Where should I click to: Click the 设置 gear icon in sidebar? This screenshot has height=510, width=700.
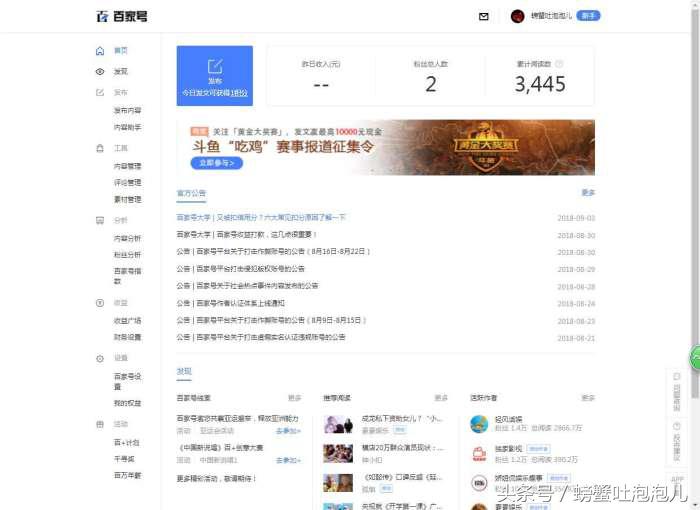pyautogui.click(x=100, y=358)
